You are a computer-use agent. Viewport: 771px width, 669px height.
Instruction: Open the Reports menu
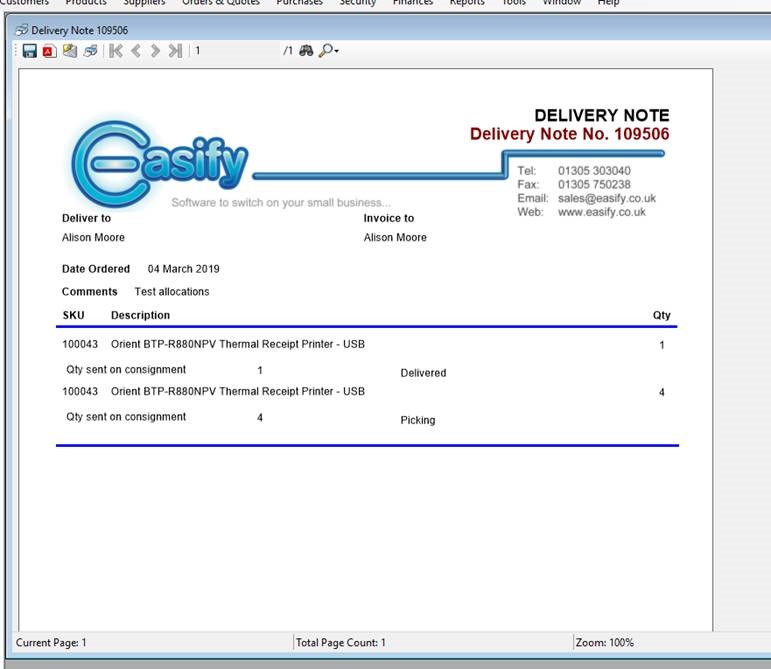click(467, 3)
